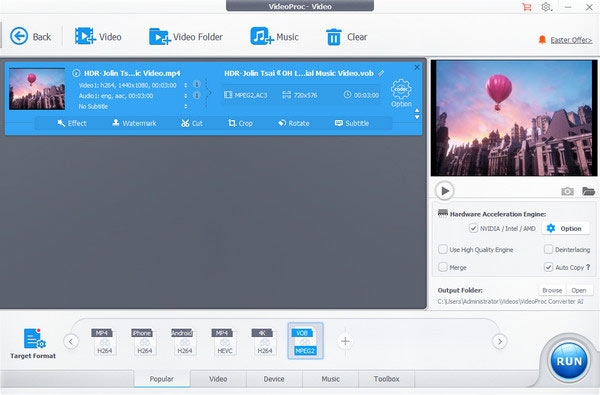The height and width of the screenshot is (395, 600).
Task: Show source file info icon
Action: 76,73
